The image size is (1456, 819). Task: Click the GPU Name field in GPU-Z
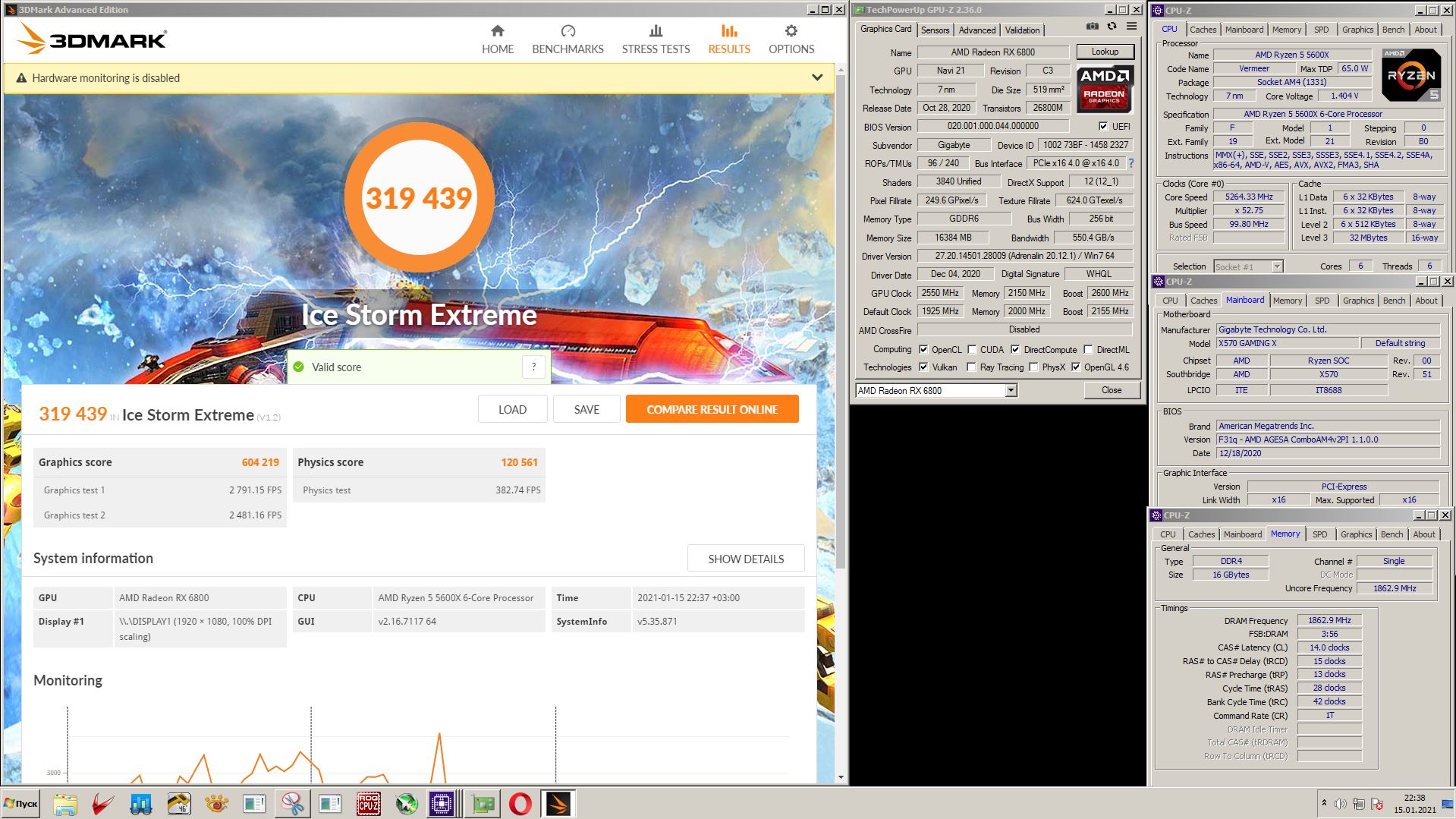click(993, 52)
